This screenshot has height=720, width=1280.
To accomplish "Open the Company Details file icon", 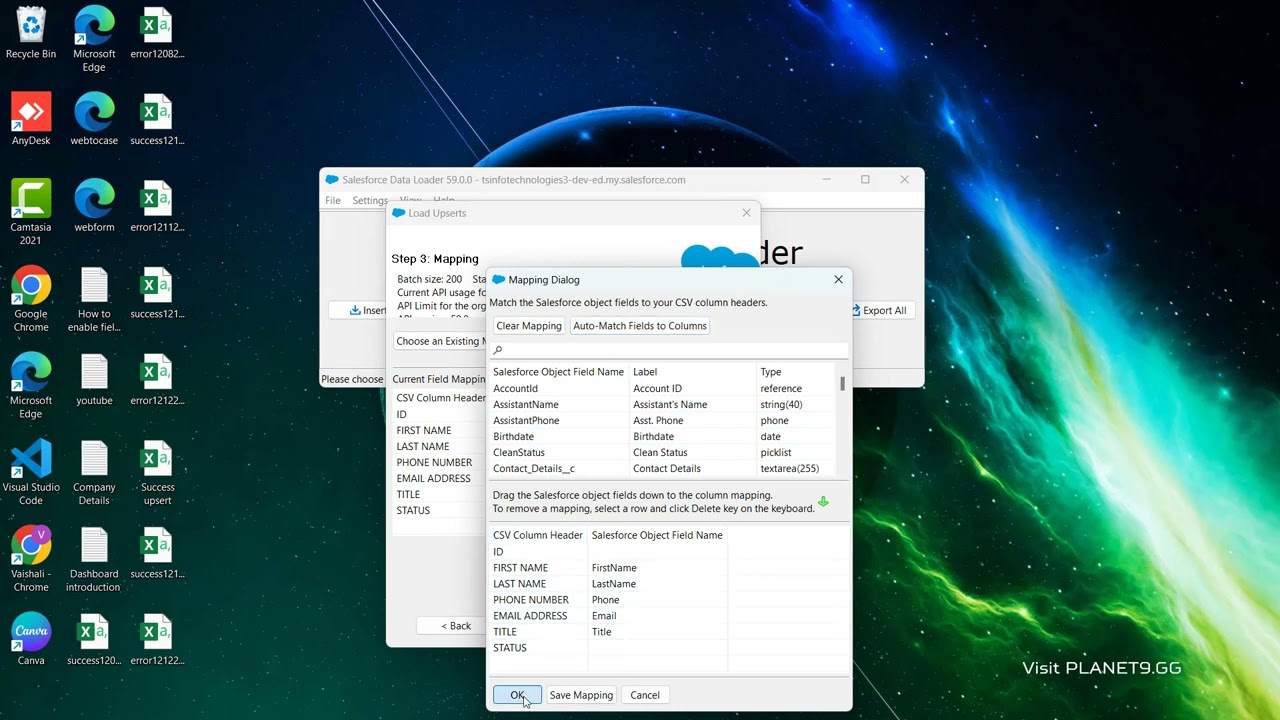I will click(x=94, y=473).
